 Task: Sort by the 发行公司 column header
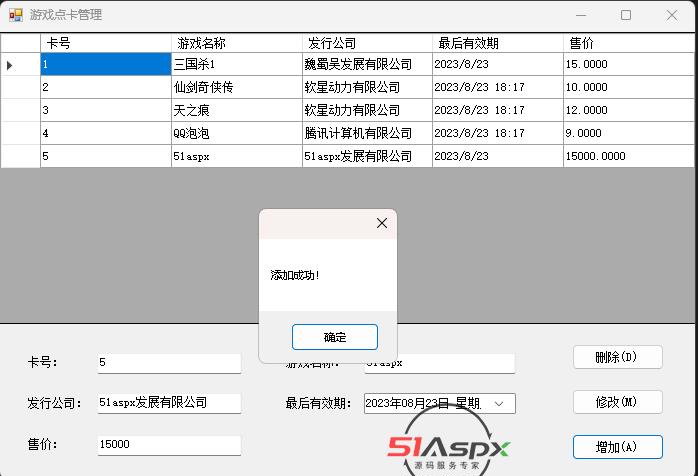(x=367, y=43)
